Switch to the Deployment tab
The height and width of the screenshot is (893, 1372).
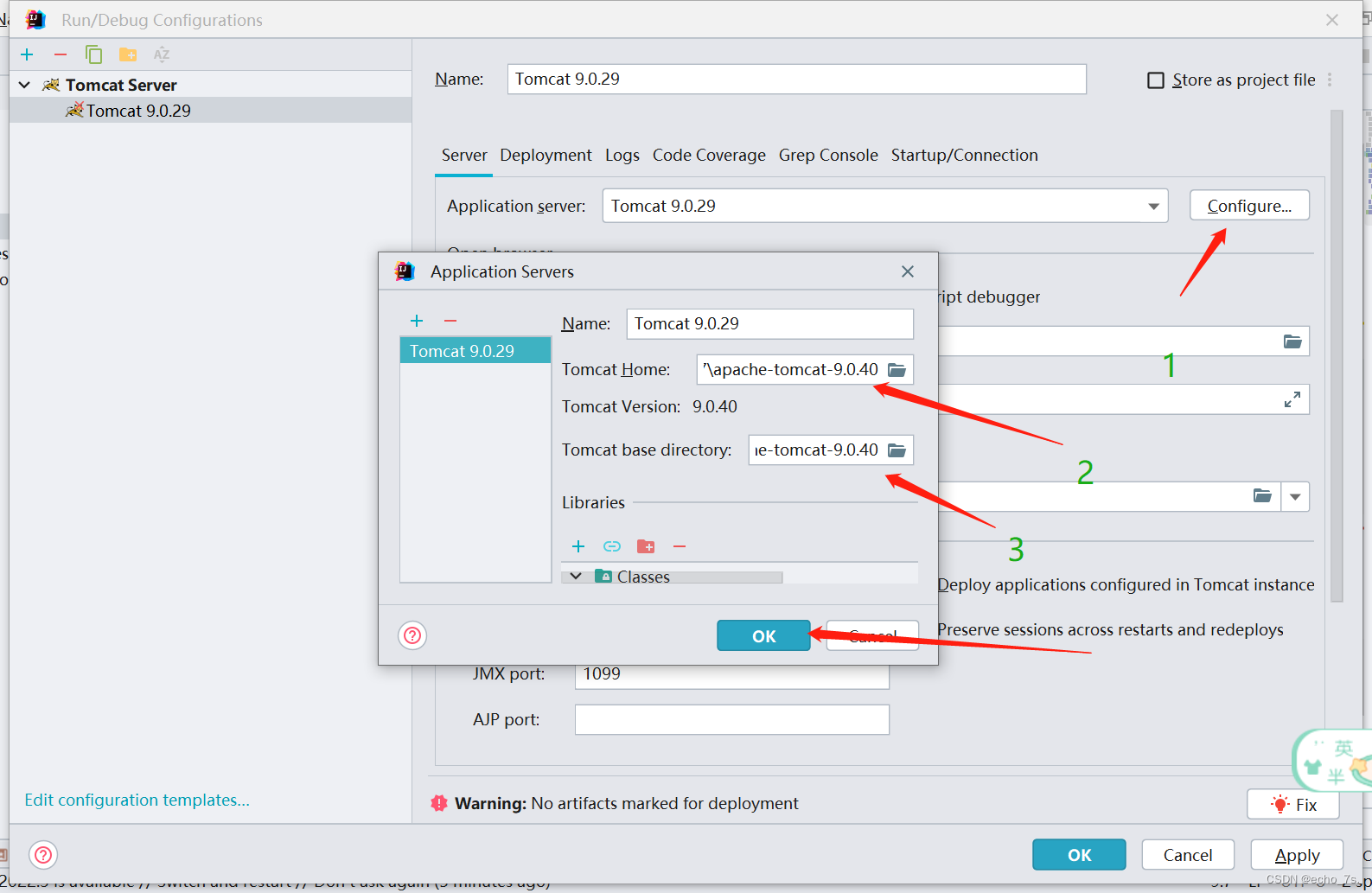[x=546, y=156]
